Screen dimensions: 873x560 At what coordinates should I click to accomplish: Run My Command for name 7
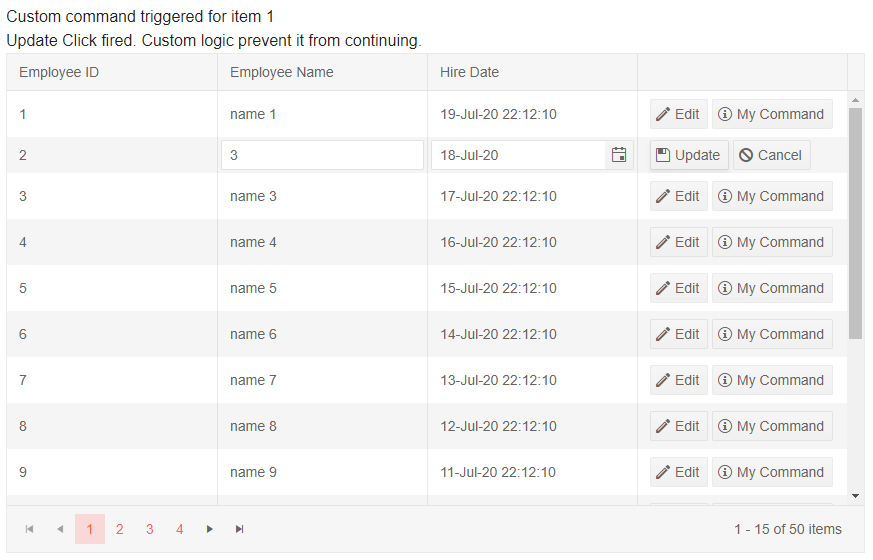pos(771,380)
